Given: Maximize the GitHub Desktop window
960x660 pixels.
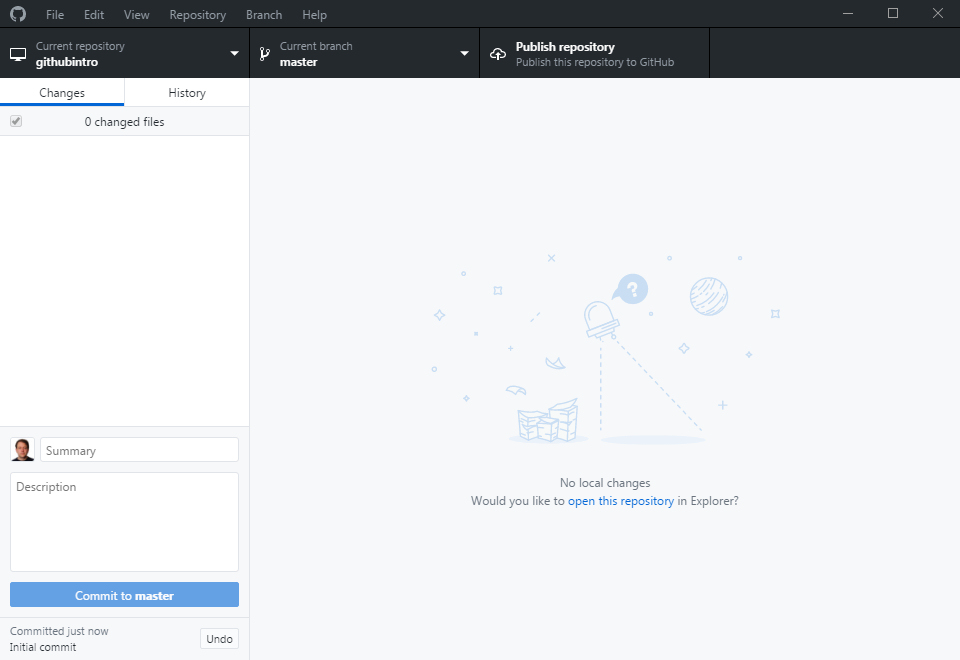Looking at the screenshot, I should (893, 13).
